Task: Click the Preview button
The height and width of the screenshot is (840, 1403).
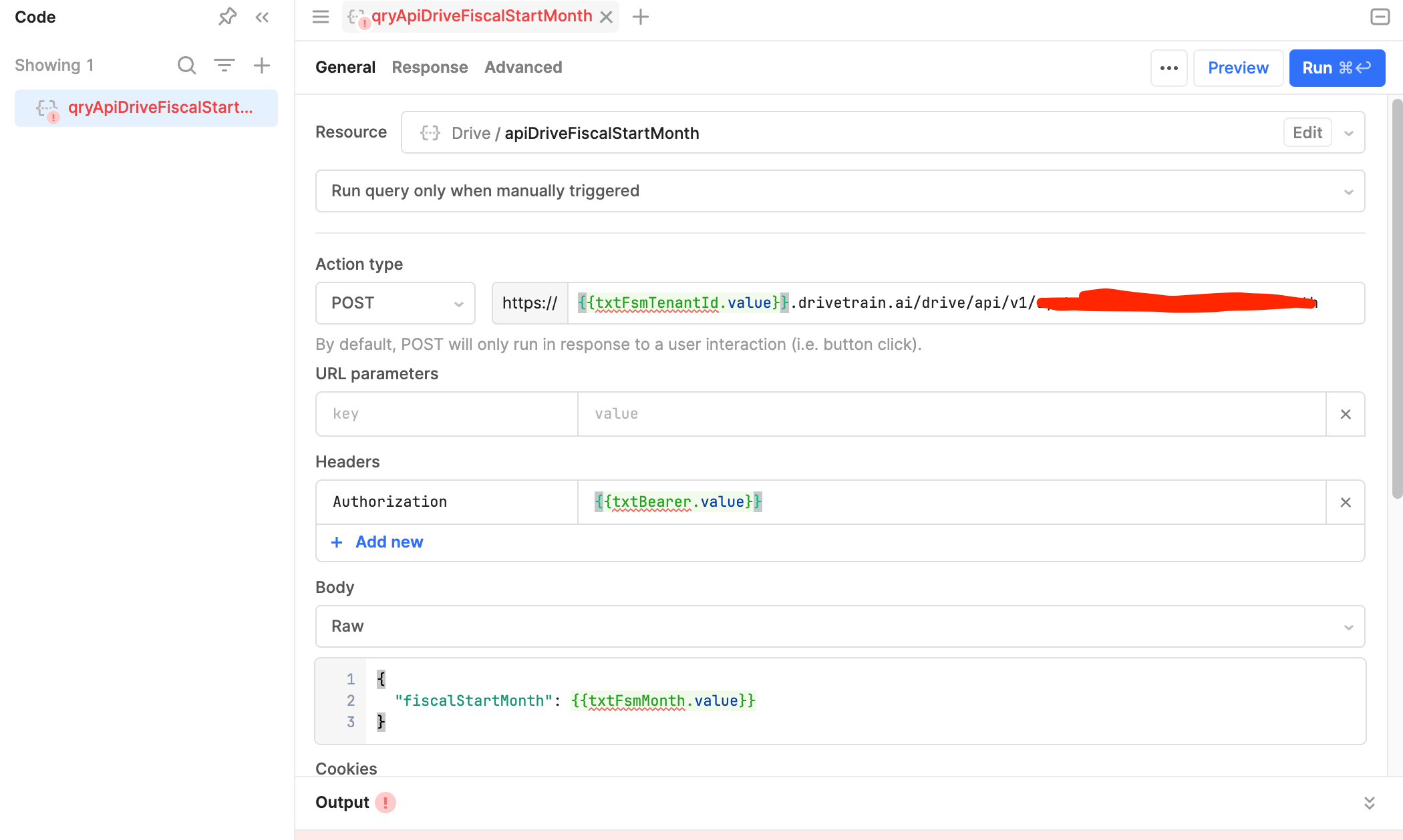Action: 1238,68
